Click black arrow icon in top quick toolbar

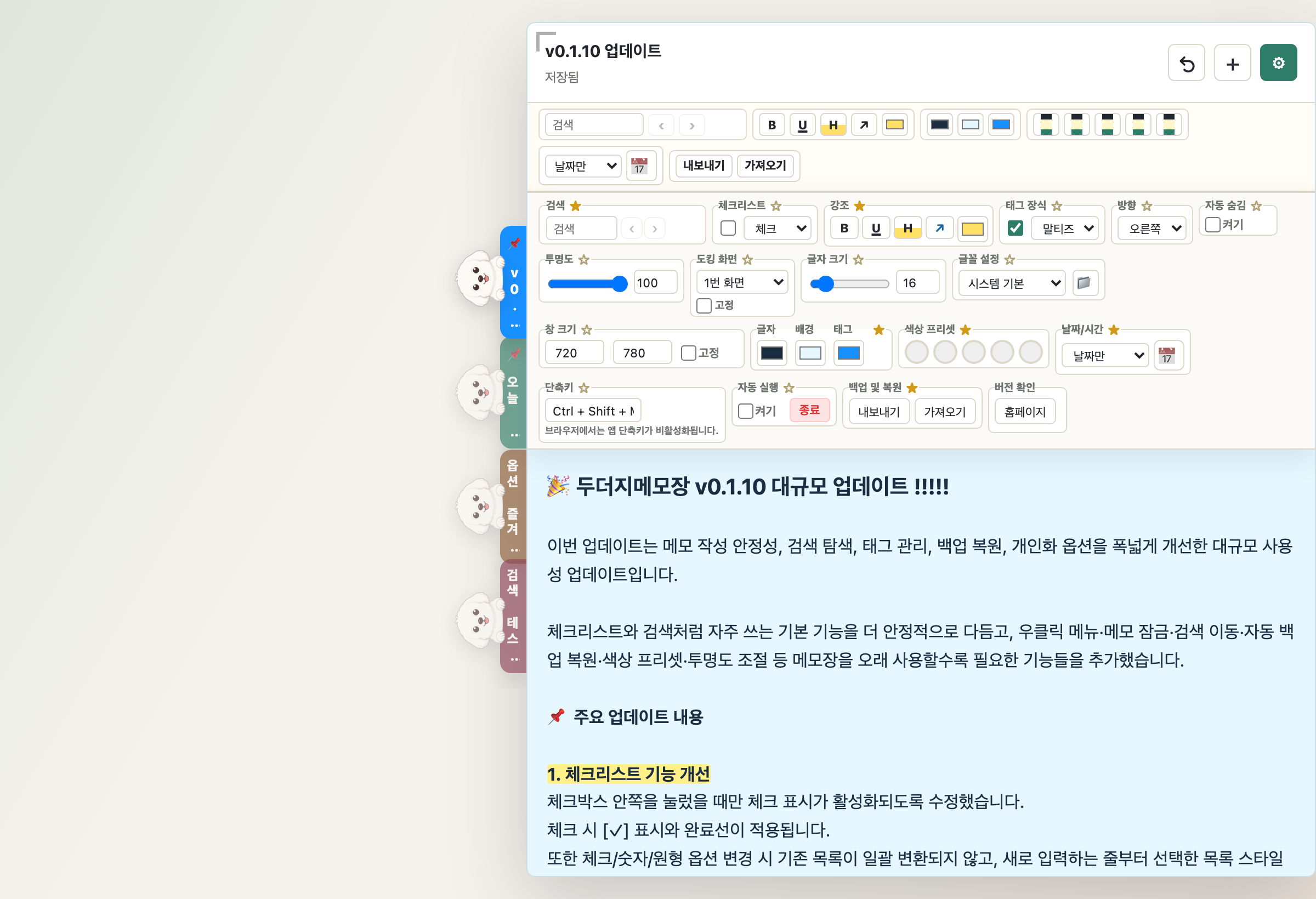coord(864,124)
